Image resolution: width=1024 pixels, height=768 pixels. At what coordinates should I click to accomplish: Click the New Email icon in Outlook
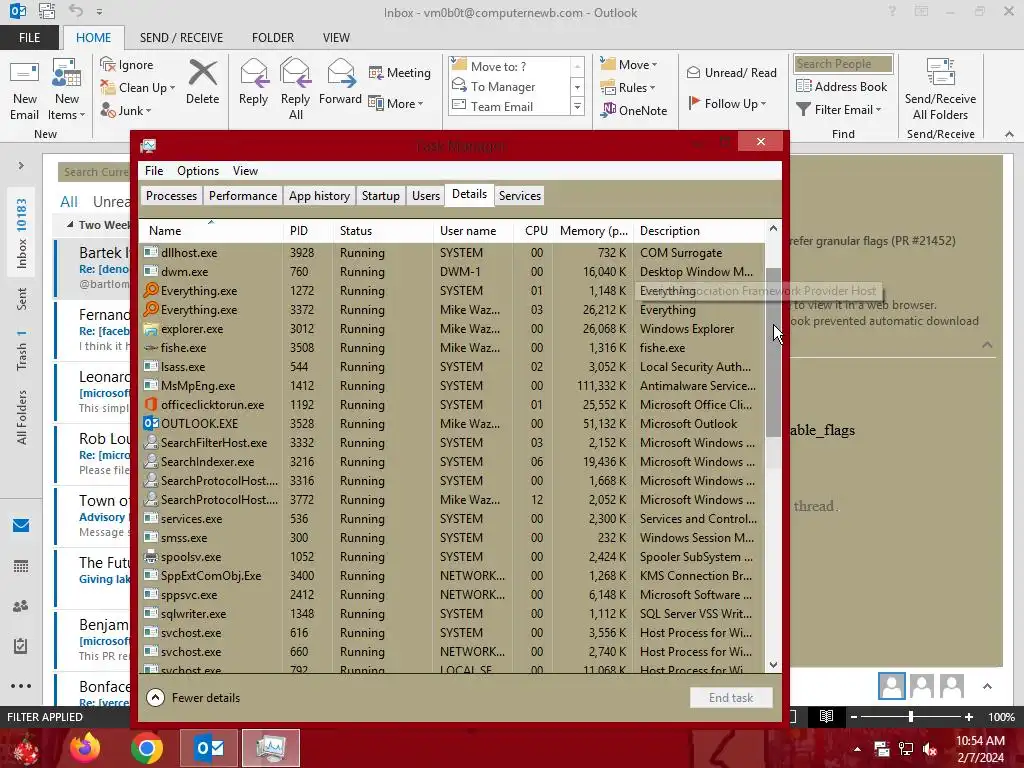point(25,91)
